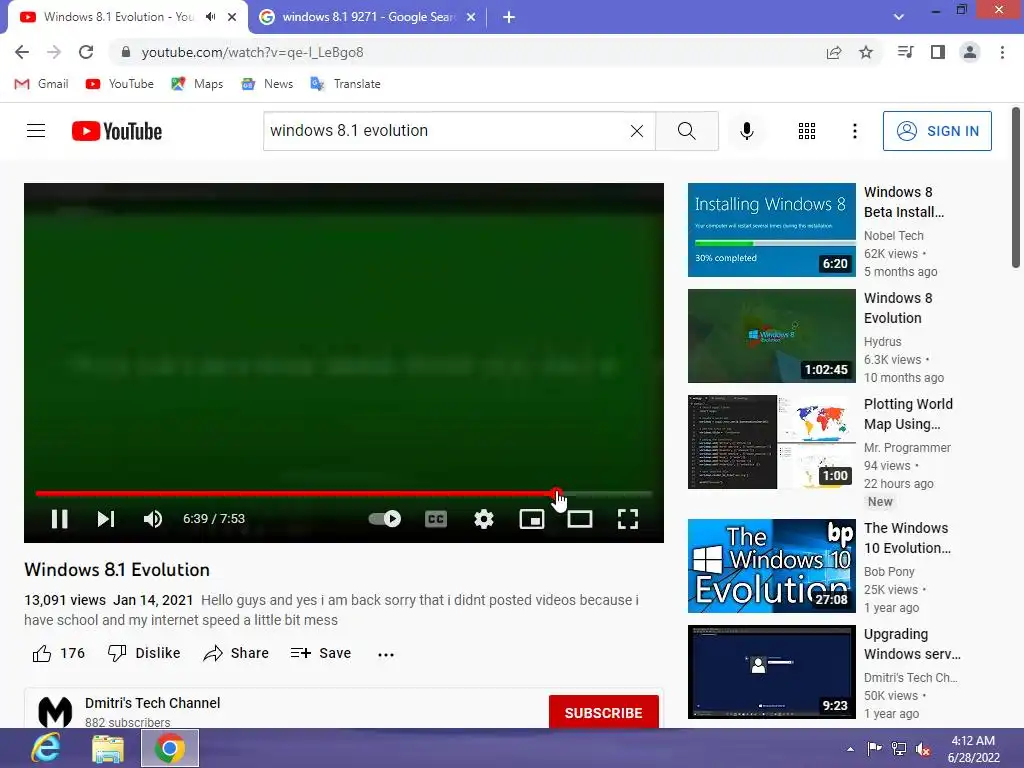Image resolution: width=1024 pixels, height=768 pixels.
Task: Mute the video volume speaker icon
Action: [x=152, y=519]
